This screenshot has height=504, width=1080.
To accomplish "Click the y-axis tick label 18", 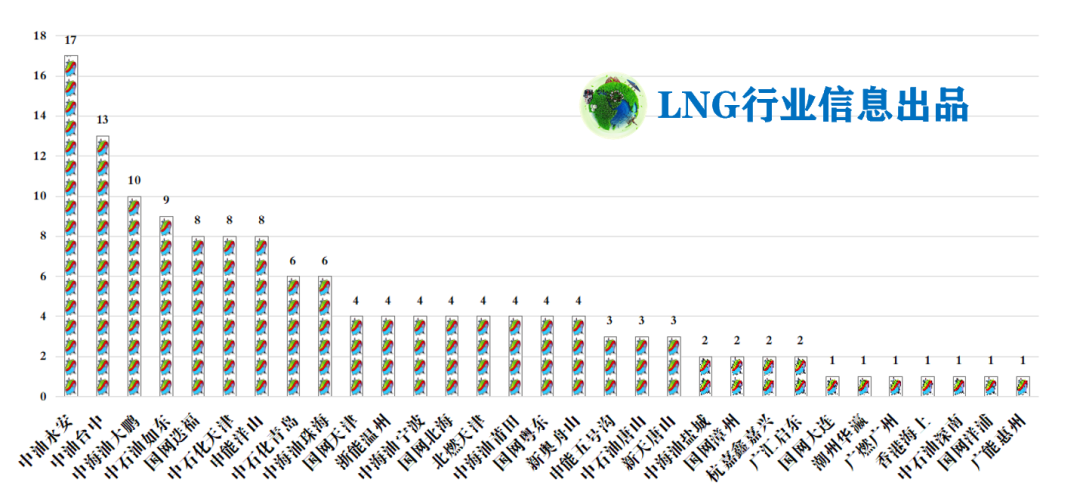I will tap(40, 35).
